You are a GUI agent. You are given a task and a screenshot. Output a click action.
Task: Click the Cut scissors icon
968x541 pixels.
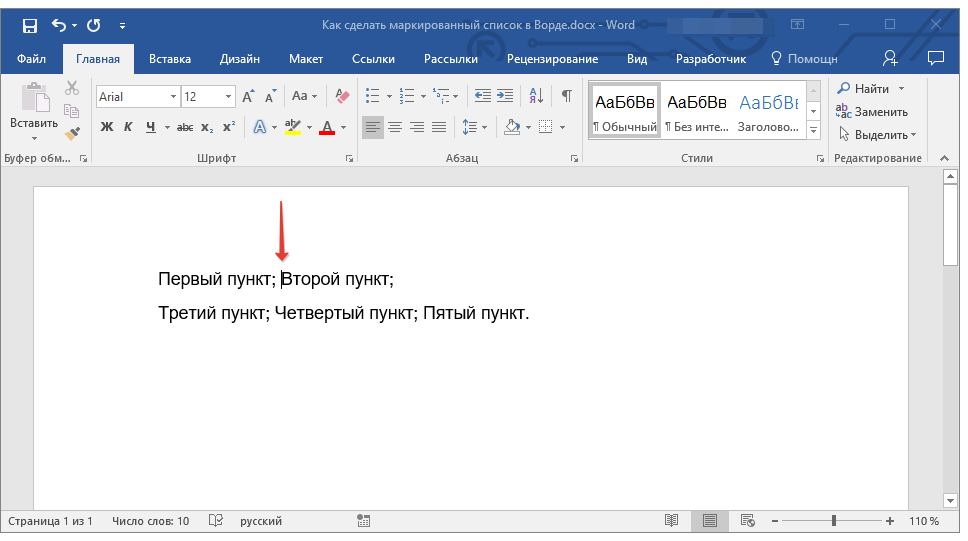point(72,89)
